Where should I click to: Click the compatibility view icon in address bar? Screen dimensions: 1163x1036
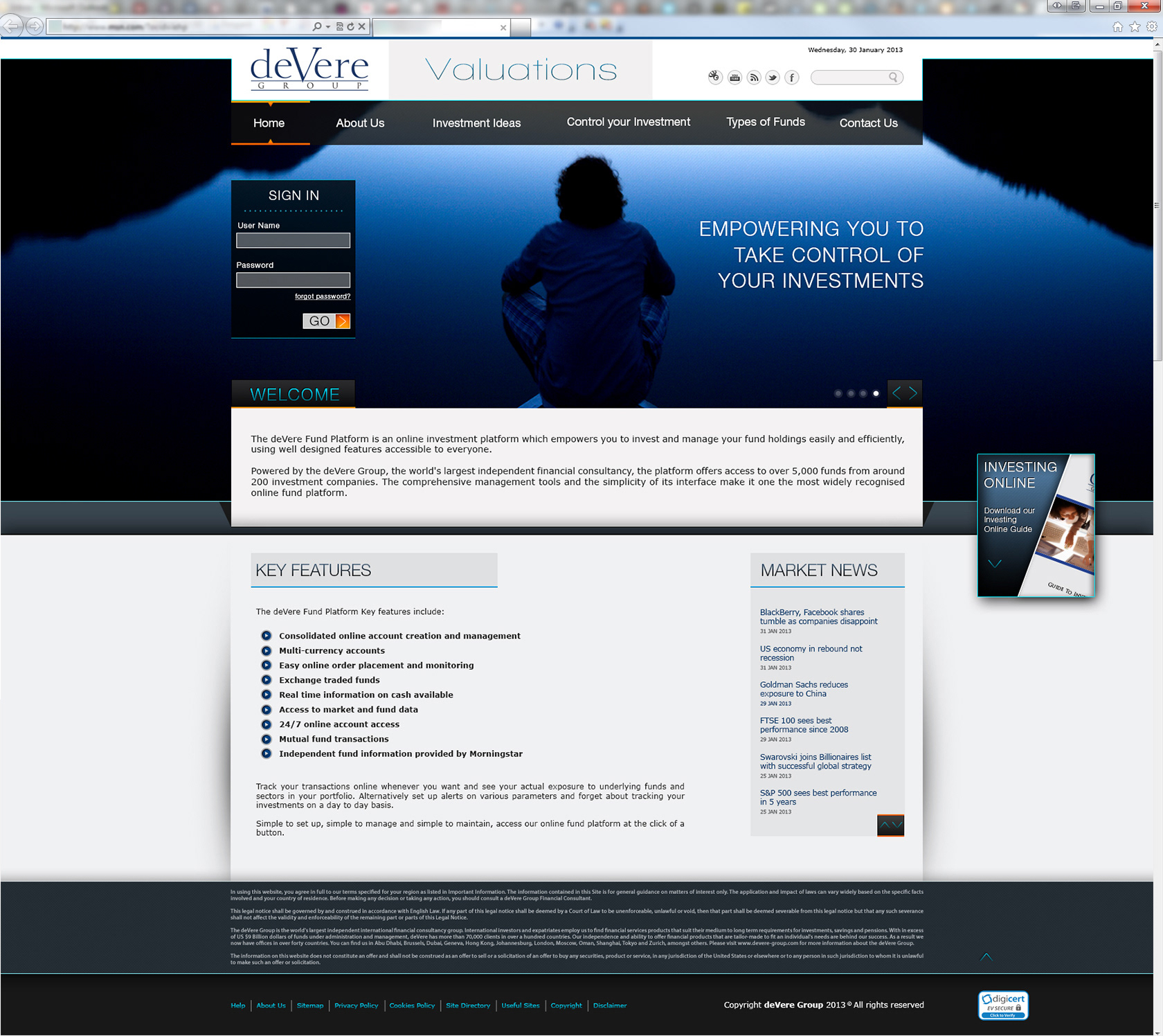340,26
